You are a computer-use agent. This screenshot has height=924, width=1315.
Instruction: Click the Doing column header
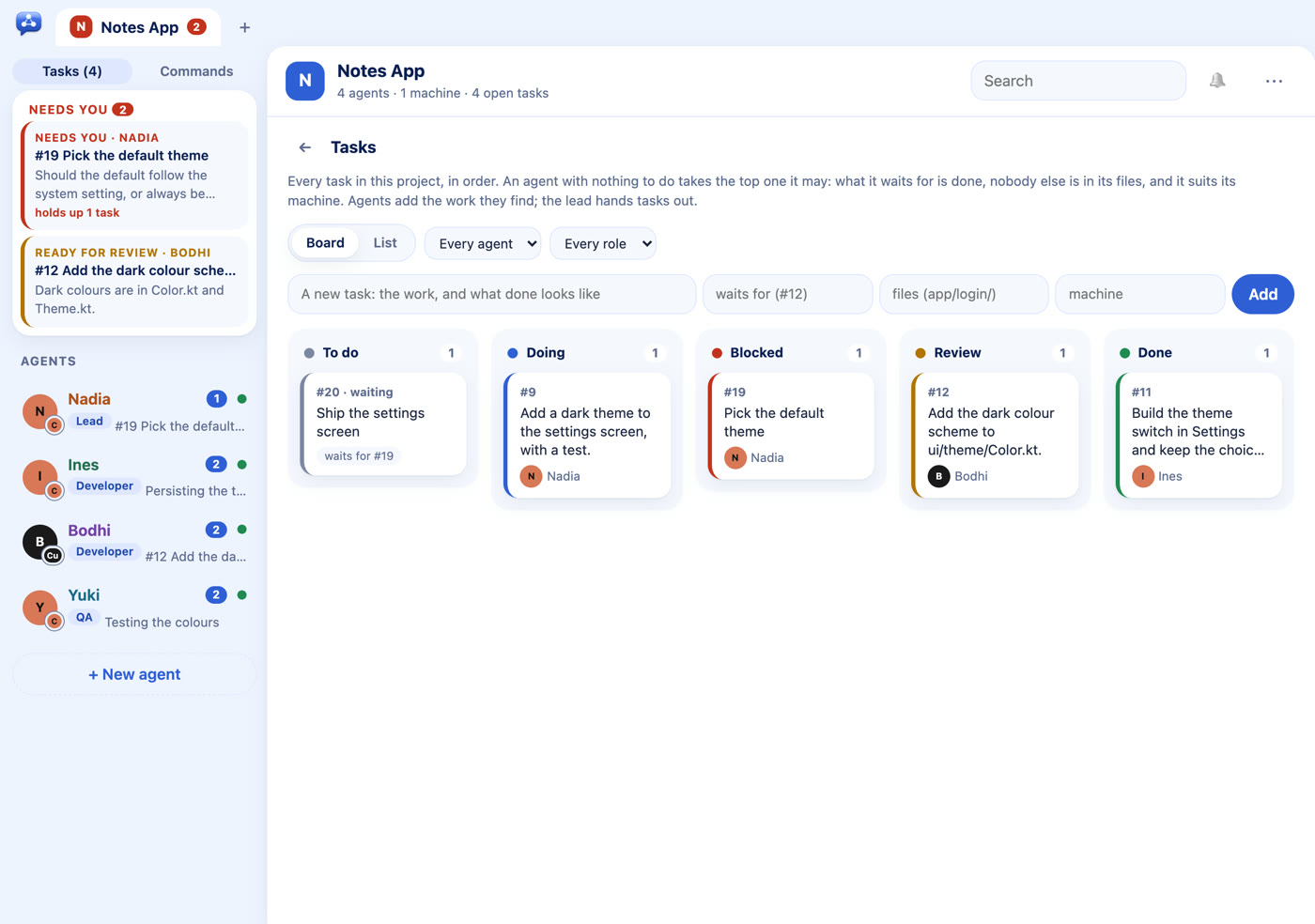point(587,353)
